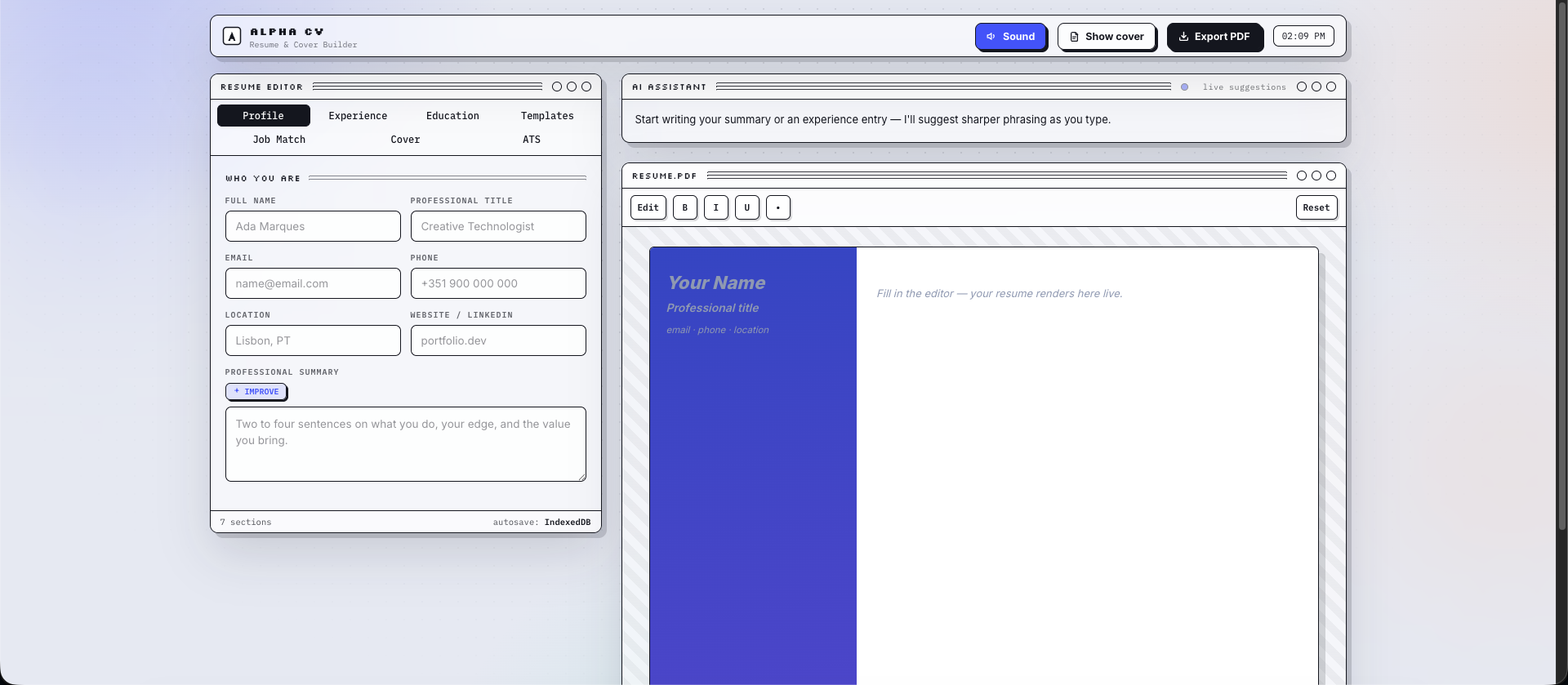Viewport: 1568px width, 685px height.
Task: Toggle underline formatting (U)
Action: (747, 207)
